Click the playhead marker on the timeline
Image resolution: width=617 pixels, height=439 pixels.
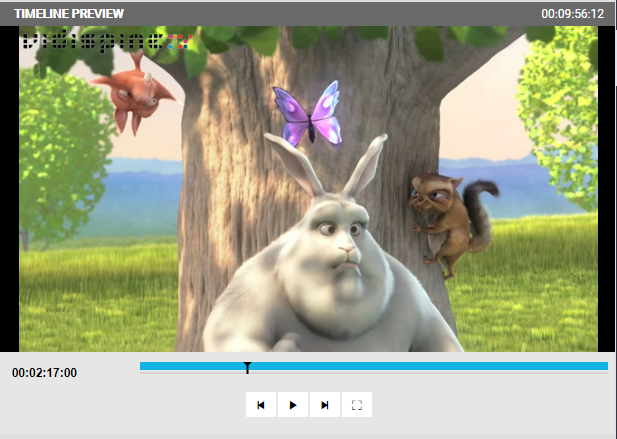coord(247,368)
